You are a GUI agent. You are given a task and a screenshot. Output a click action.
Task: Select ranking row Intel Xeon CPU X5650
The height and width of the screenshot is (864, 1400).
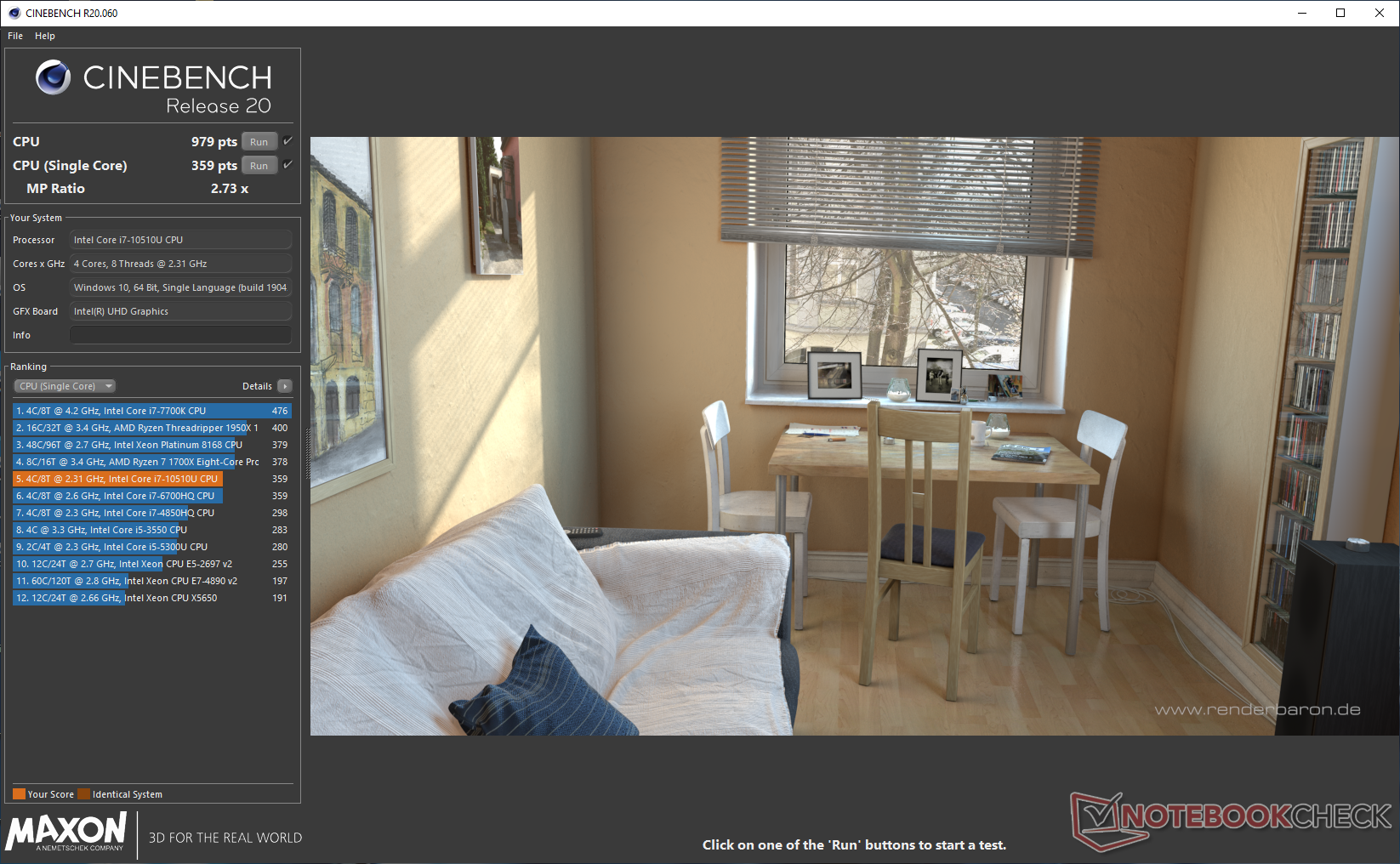click(x=152, y=598)
